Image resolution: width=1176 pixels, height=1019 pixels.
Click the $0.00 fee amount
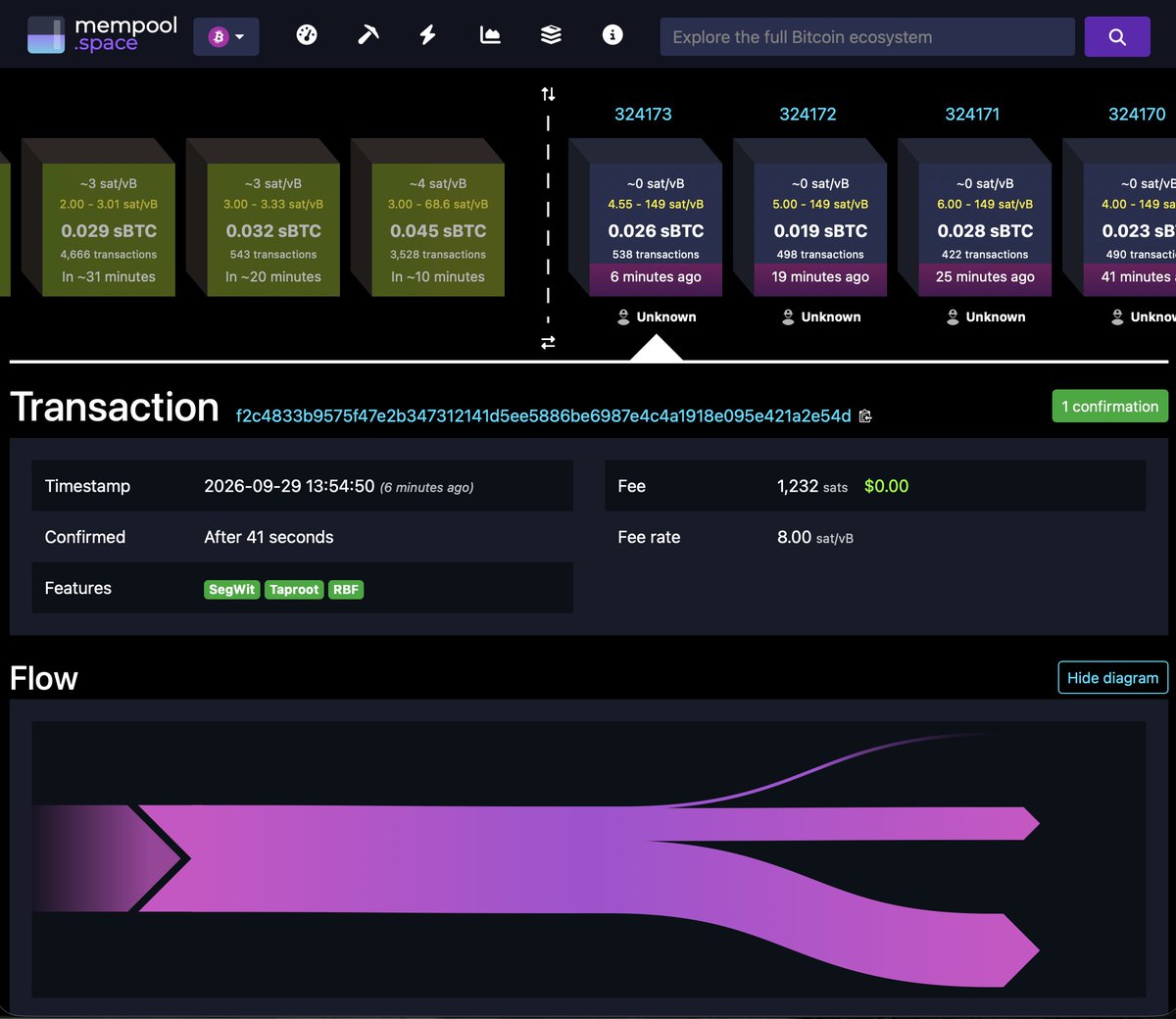tap(886, 486)
